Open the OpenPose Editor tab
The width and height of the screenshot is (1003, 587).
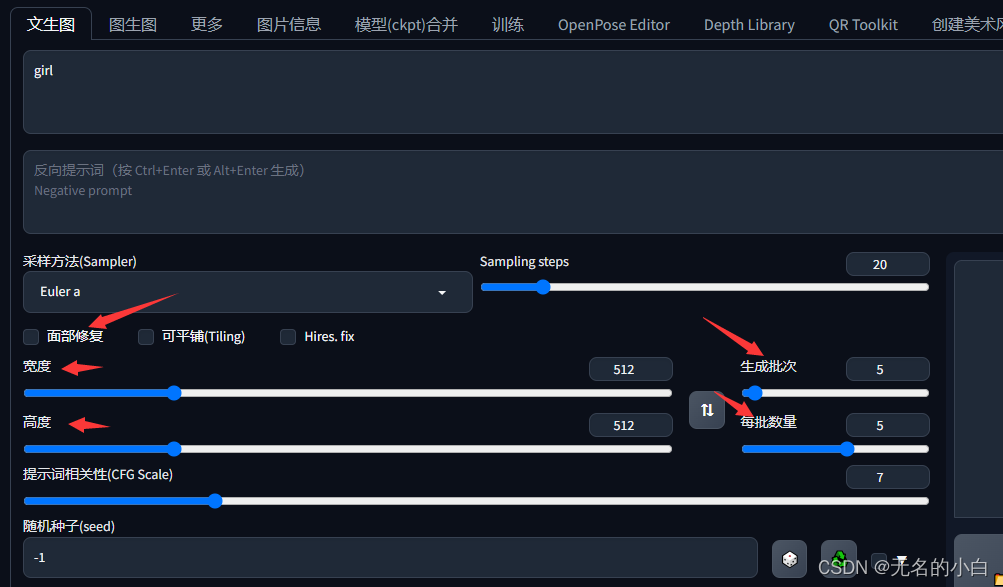click(613, 24)
